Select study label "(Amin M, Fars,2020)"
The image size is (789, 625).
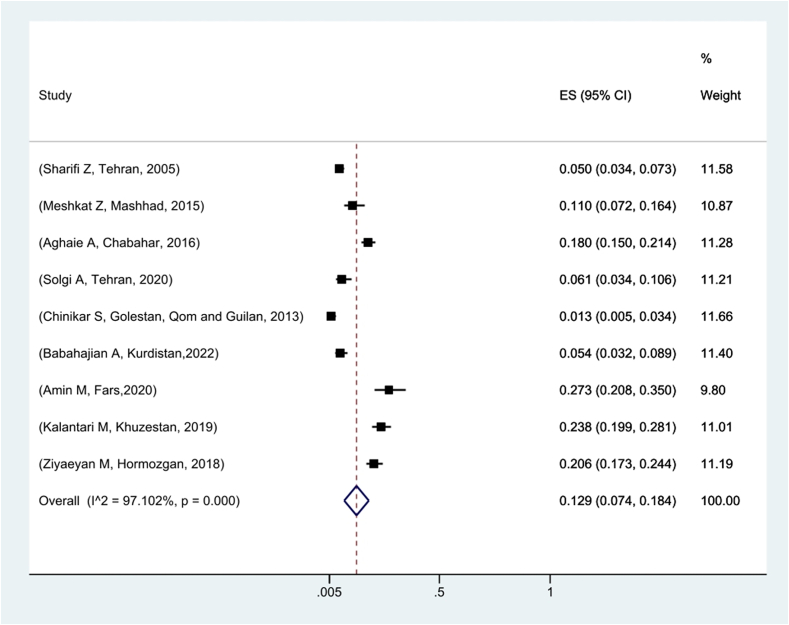pyautogui.click(x=98, y=390)
